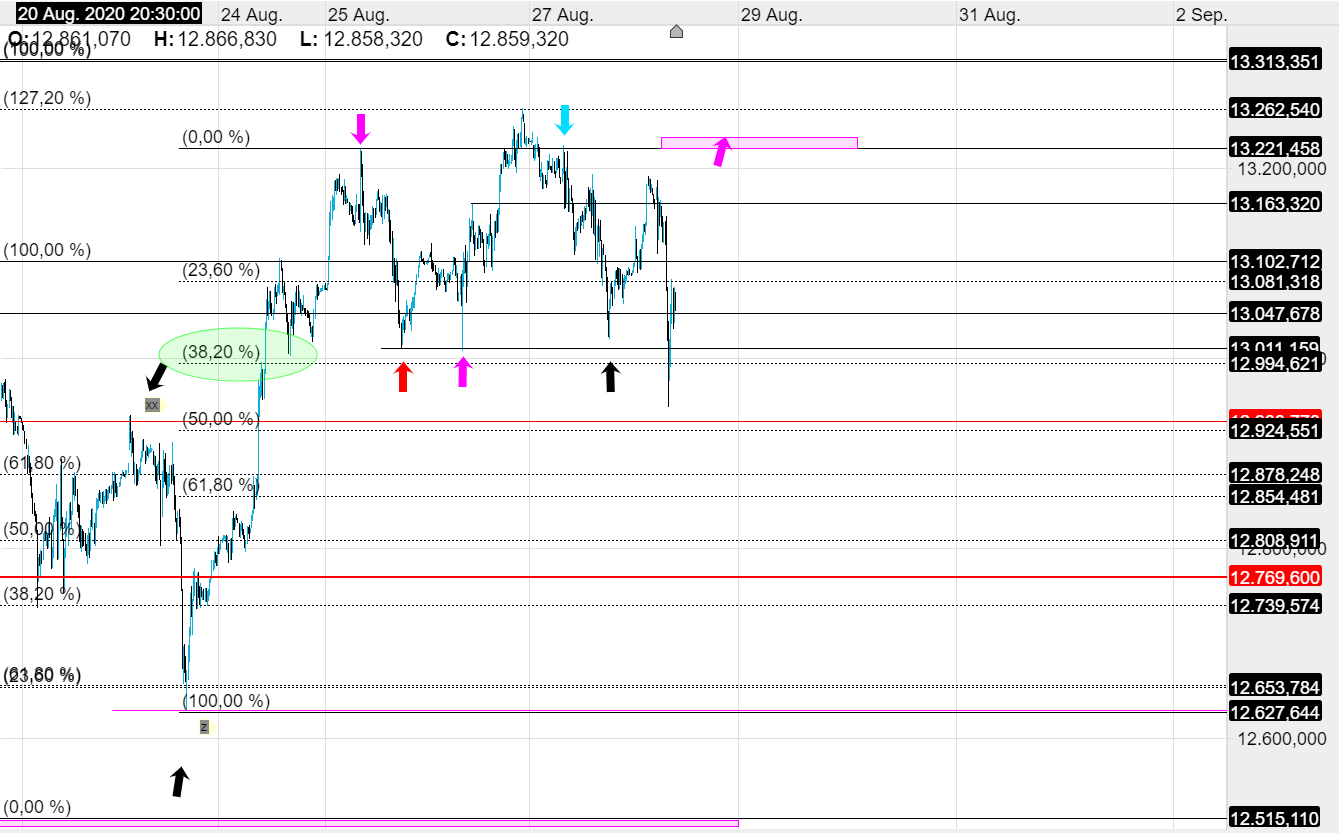
Task: Click the (0,00 %) label above 12.515,110 line
Action: 37,806
